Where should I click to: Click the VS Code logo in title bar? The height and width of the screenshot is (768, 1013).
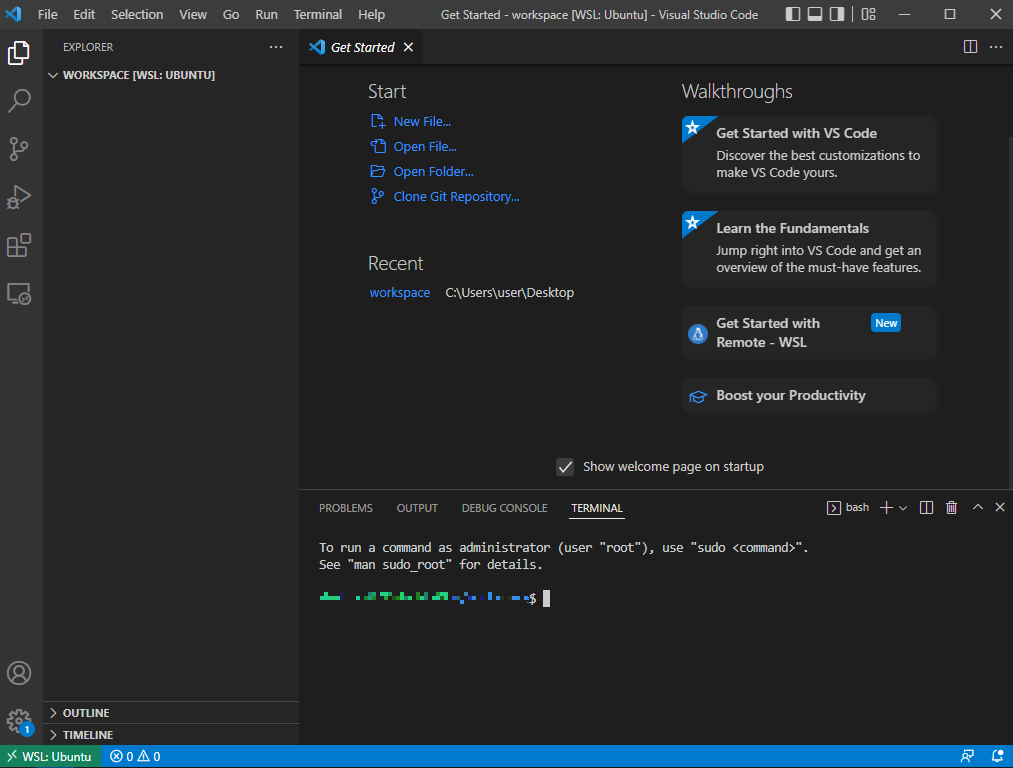tap(14, 14)
